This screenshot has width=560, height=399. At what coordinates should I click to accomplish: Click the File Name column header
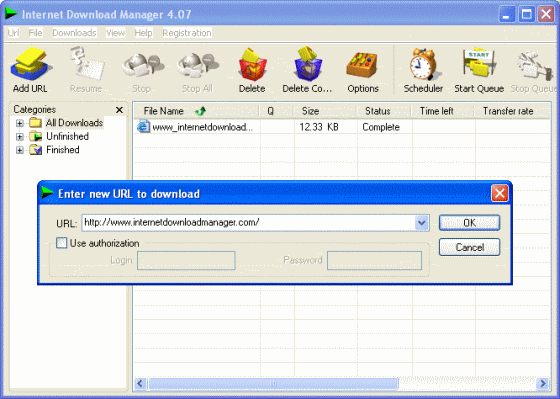tap(197, 111)
